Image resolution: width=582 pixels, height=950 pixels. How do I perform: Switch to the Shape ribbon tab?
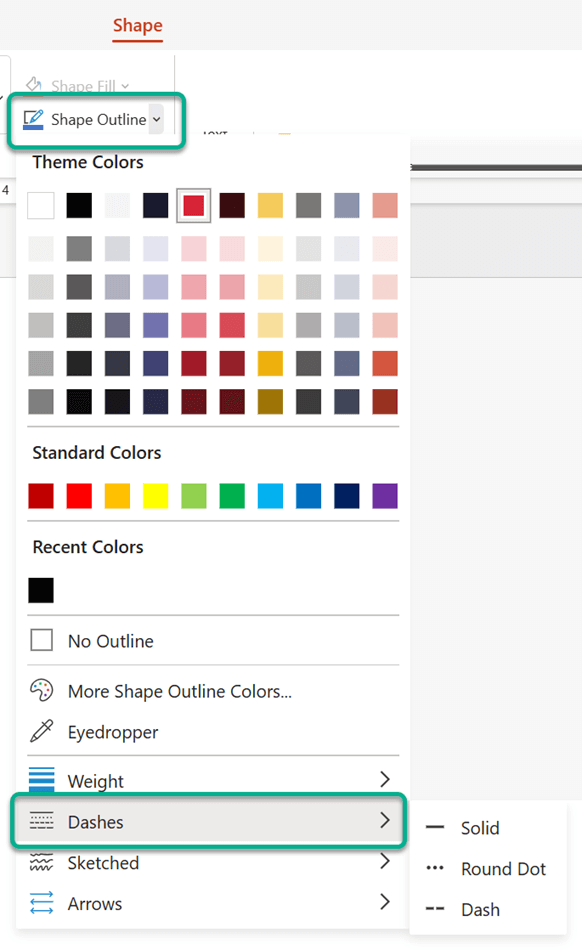[137, 26]
